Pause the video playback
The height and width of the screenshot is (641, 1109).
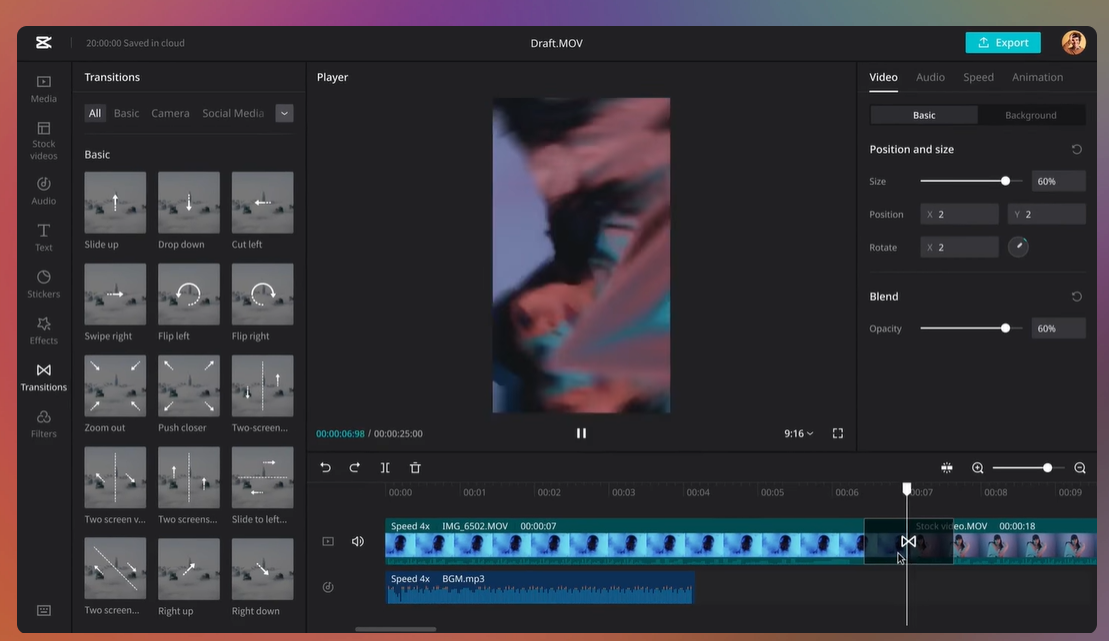(581, 433)
